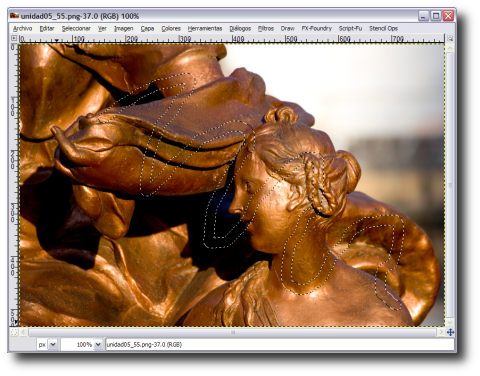
Task: Open the image menu button at ruler corner
Action: tap(14, 38)
